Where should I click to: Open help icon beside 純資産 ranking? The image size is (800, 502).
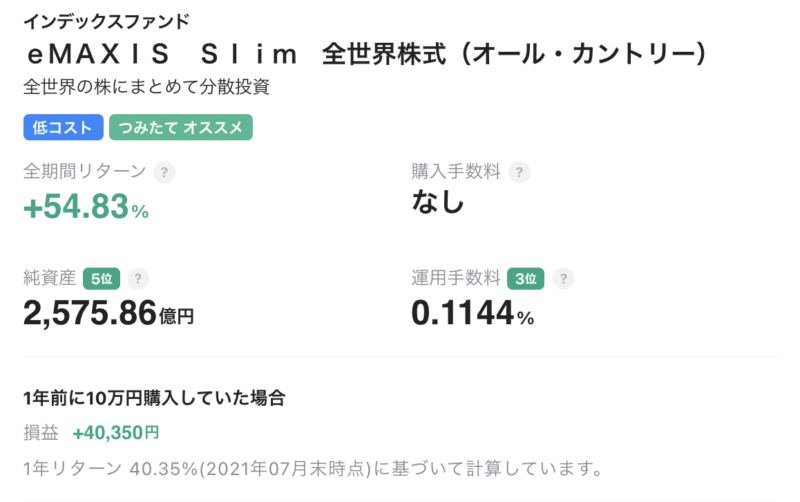click(138, 279)
